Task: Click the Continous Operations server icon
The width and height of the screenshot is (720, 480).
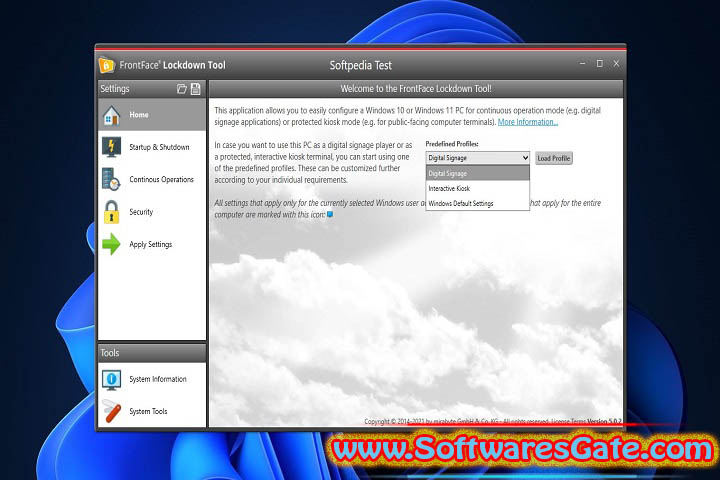Action: [x=111, y=179]
